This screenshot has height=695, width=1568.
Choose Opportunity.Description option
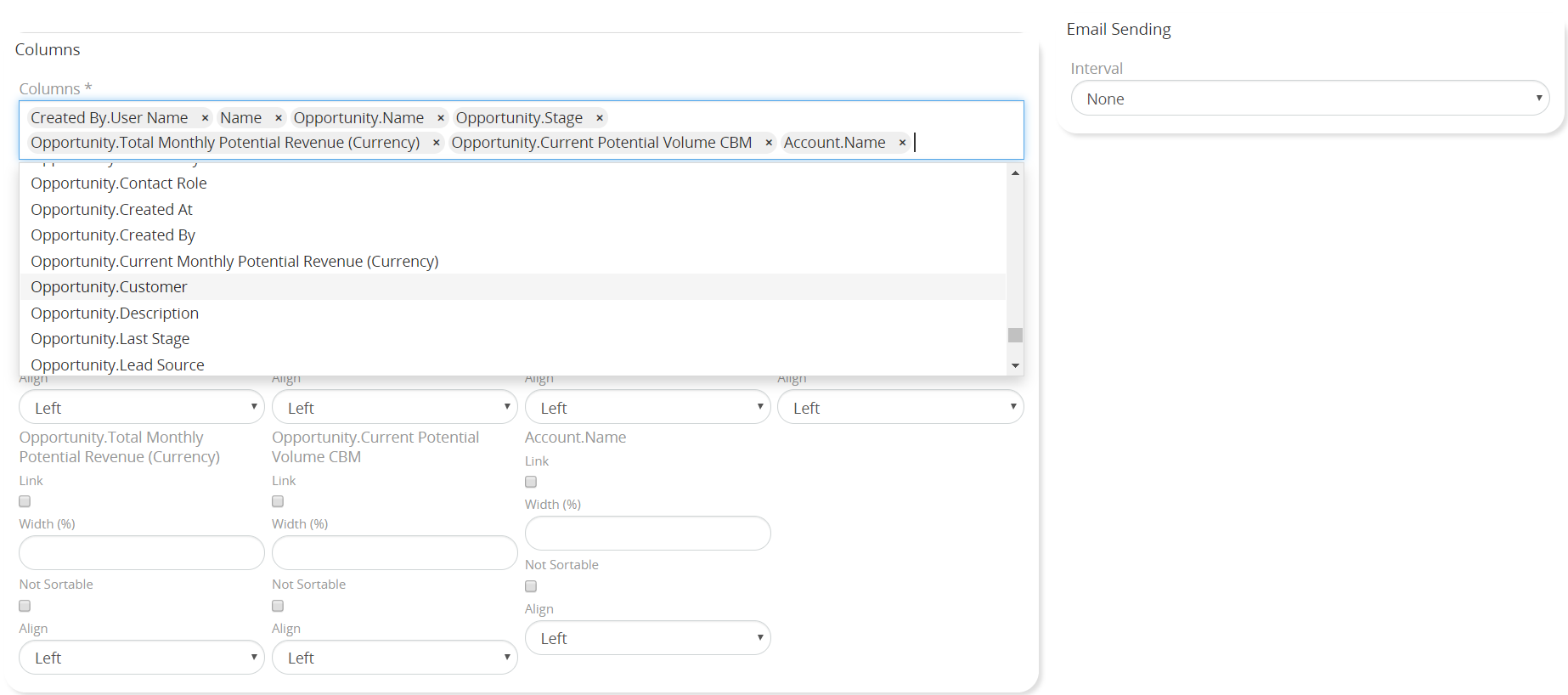tap(115, 314)
